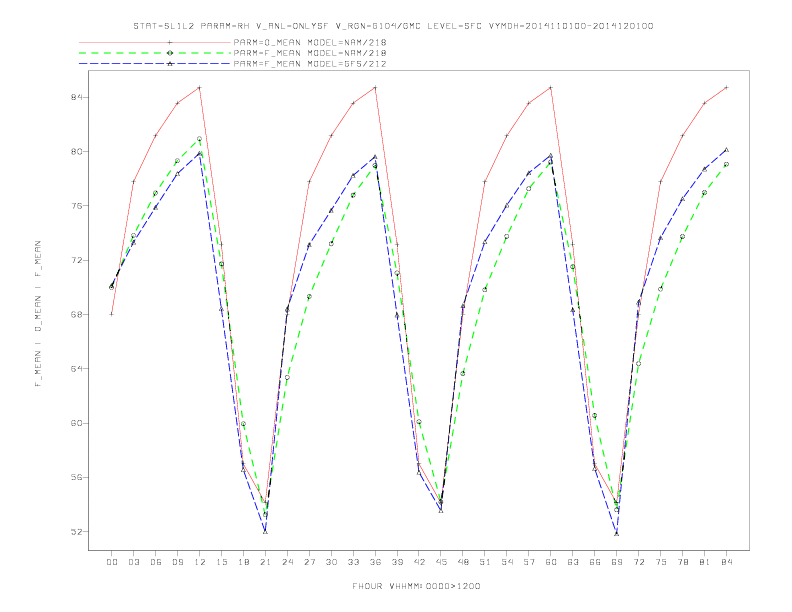Click x-axis forecast hour 39

pyautogui.click(x=397, y=562)
